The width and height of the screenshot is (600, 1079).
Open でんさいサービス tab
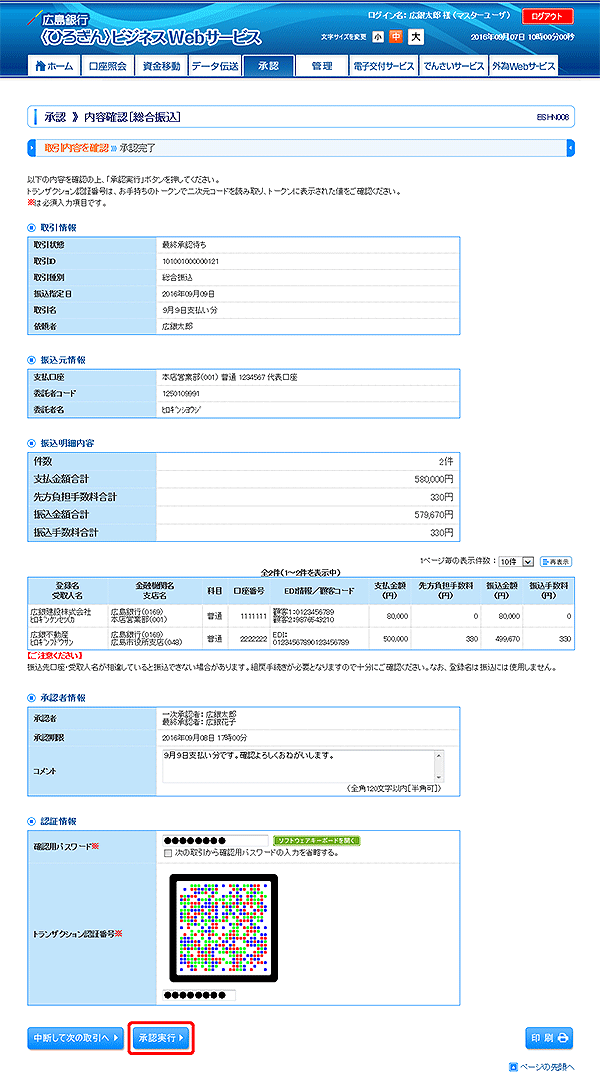pyautogui.click(x=453, y=66)
